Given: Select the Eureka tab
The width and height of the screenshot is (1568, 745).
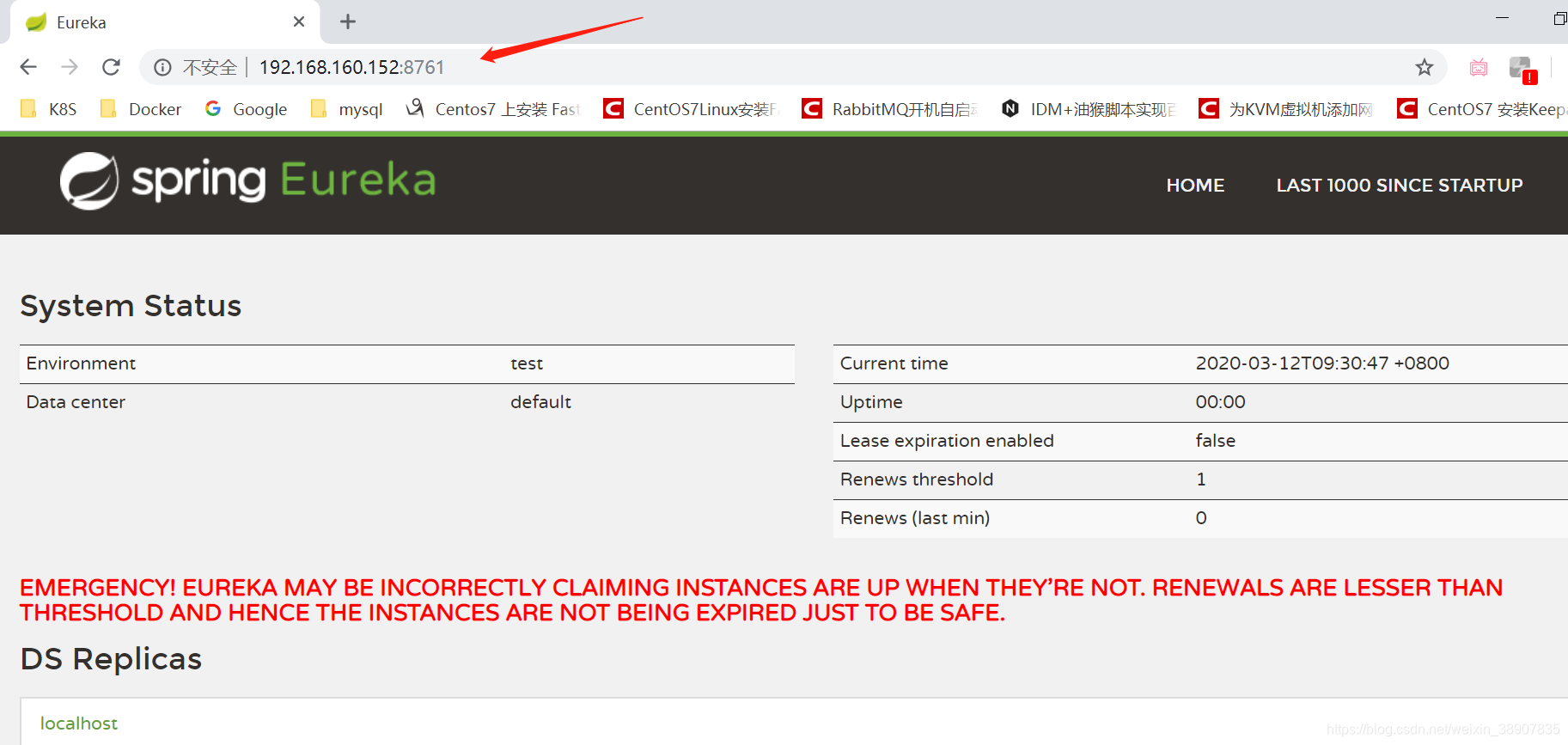Looking at the screenshot, I should 163,22.
